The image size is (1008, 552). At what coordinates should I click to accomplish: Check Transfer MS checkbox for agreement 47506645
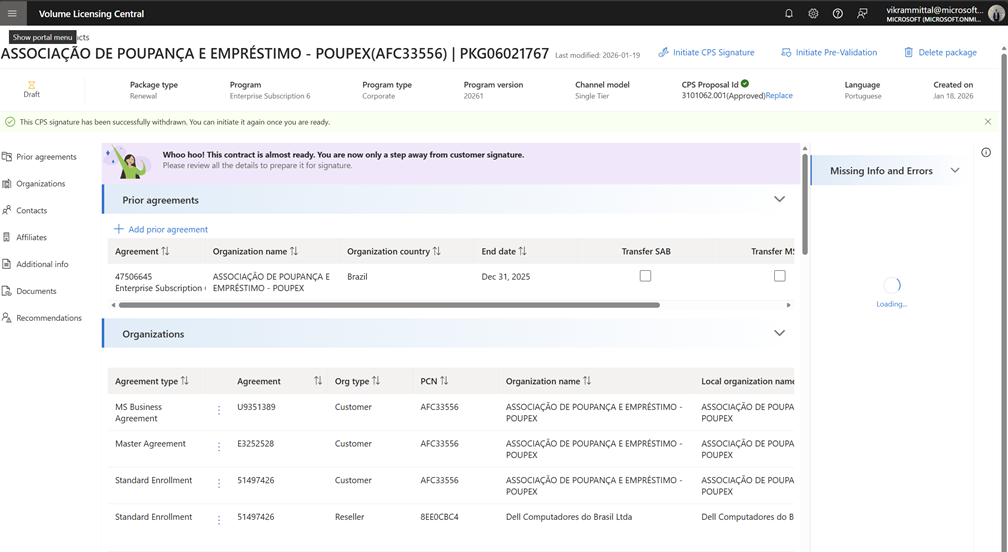click(780, 276)
